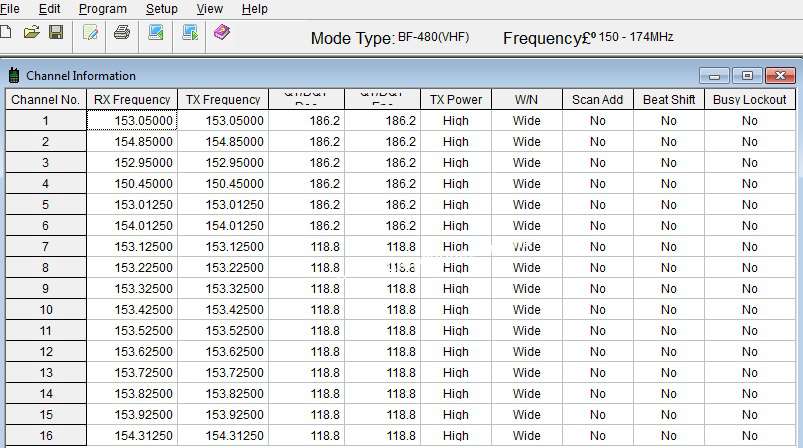Screen dimensions: 803x448
Task: Click the W/N Wide cell for channel 2
Action: pyautogui.click(x=527, y=141)
